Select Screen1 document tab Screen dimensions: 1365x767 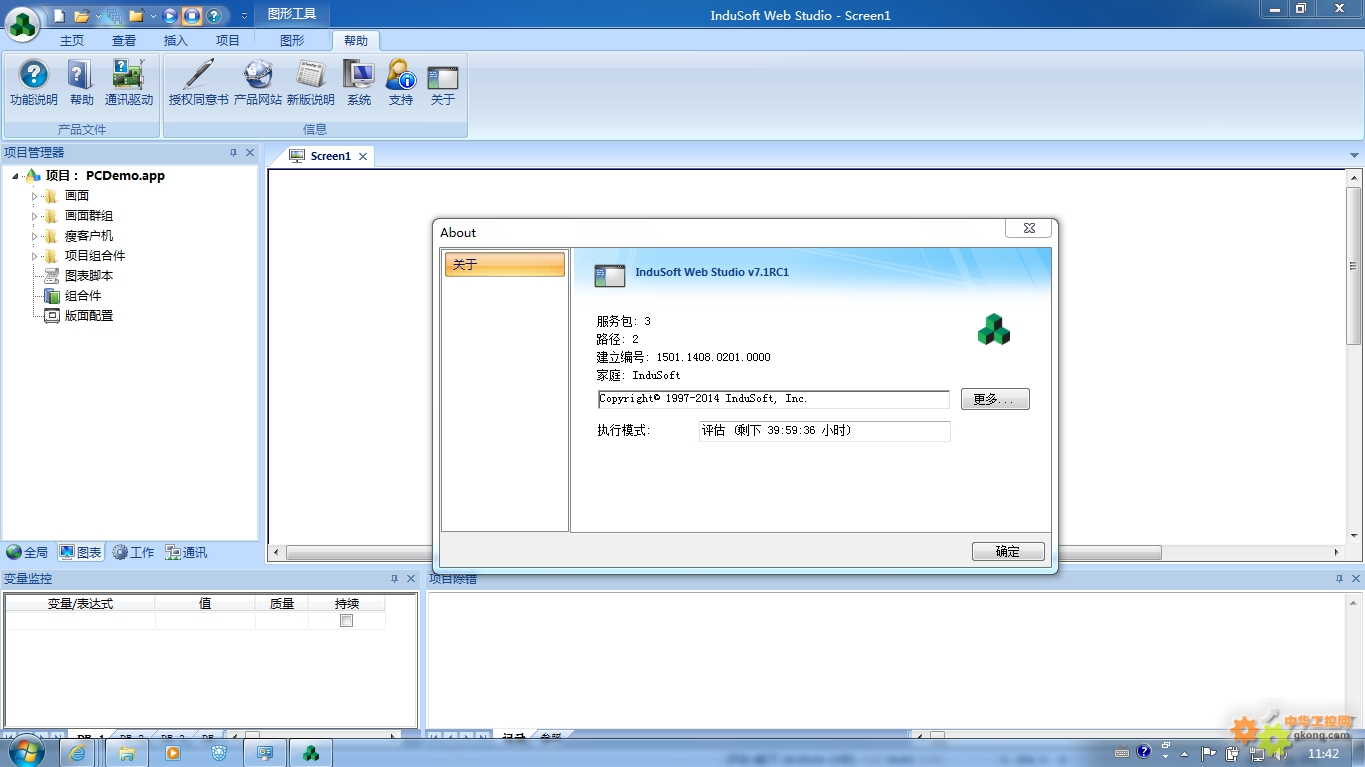(x=330, y=156)
